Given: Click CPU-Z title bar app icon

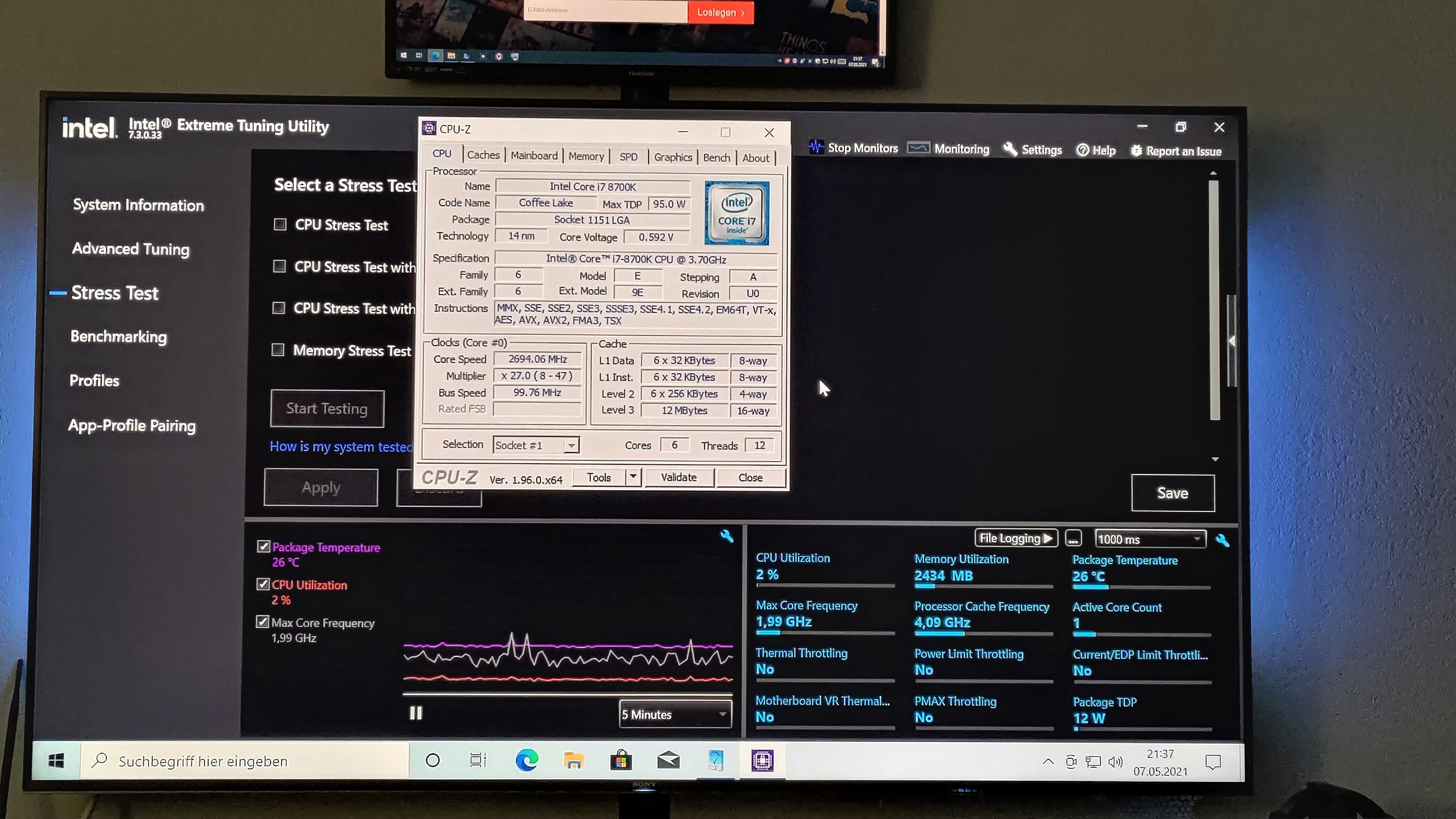Looking at the screenshot, I should coord(429,128).
